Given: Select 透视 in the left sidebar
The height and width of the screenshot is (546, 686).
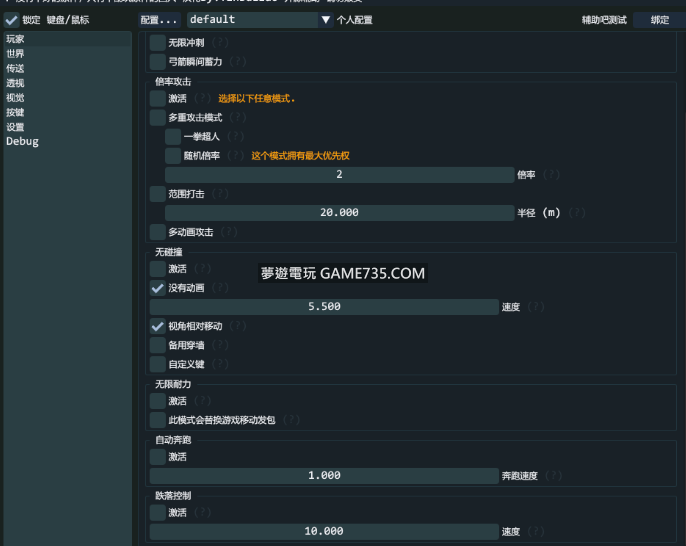Looking at the screenshot, I should (16, 83).
